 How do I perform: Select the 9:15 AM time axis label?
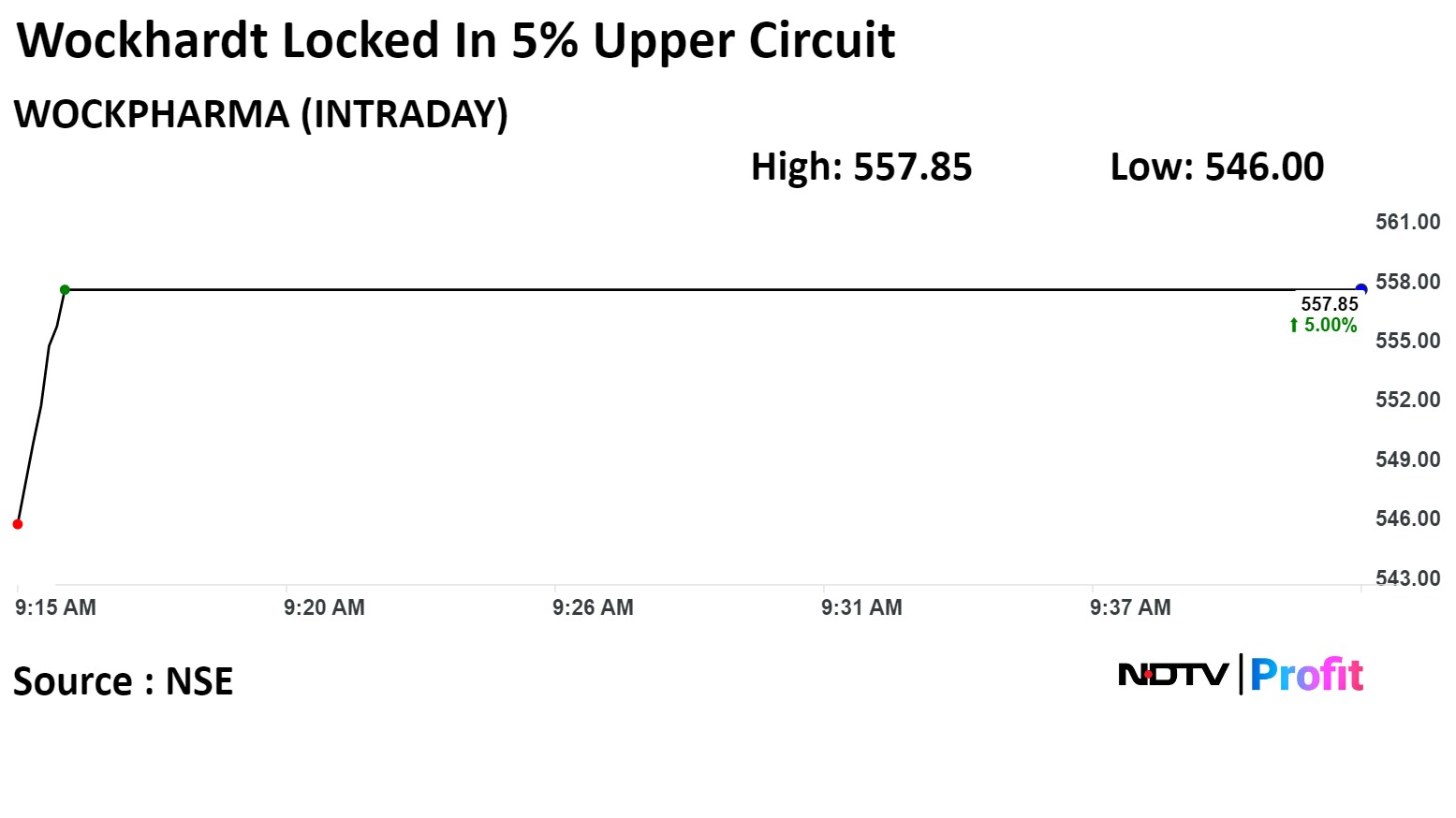point(55,607)
